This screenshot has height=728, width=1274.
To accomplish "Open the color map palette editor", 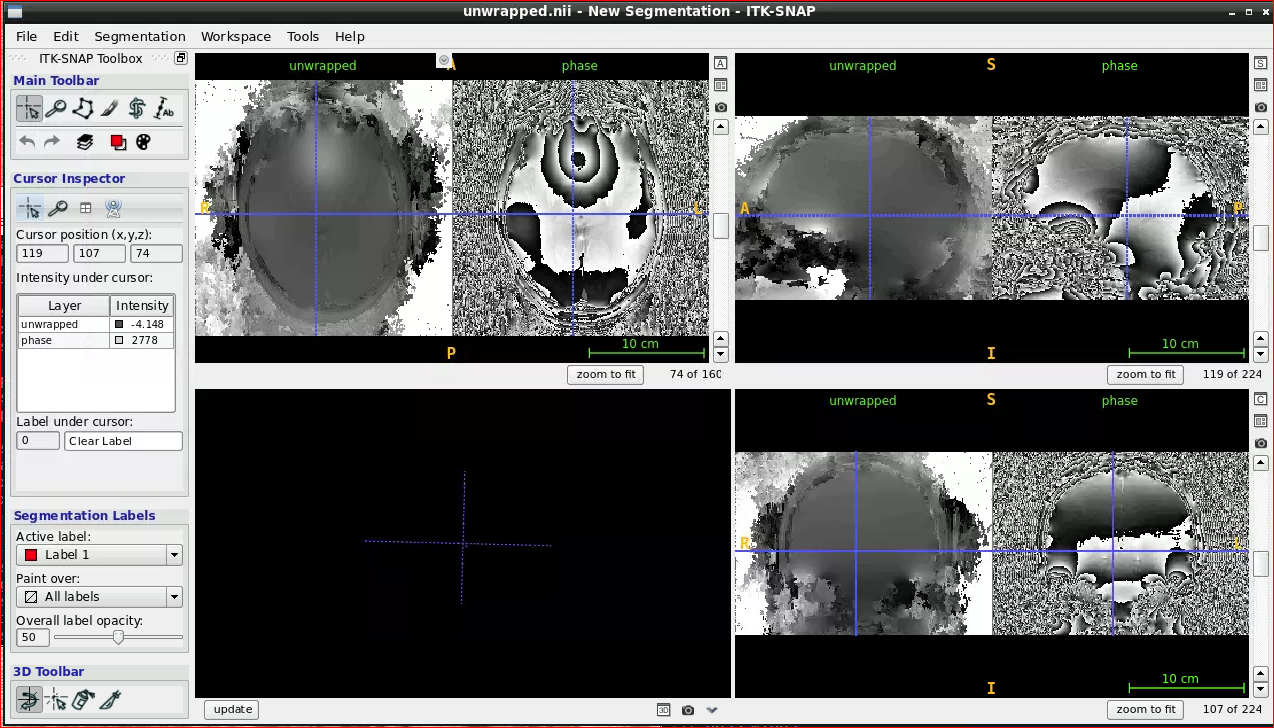I will 143,142.
